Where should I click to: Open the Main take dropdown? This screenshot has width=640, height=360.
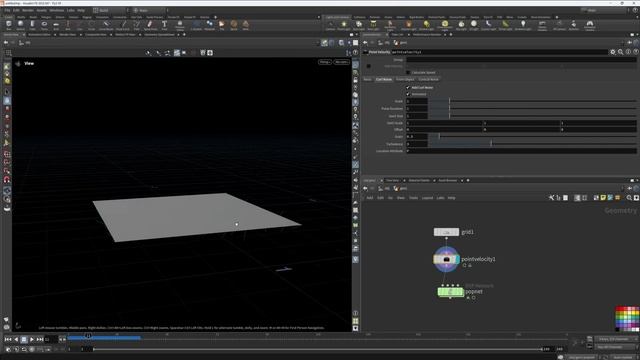[149, 10]
